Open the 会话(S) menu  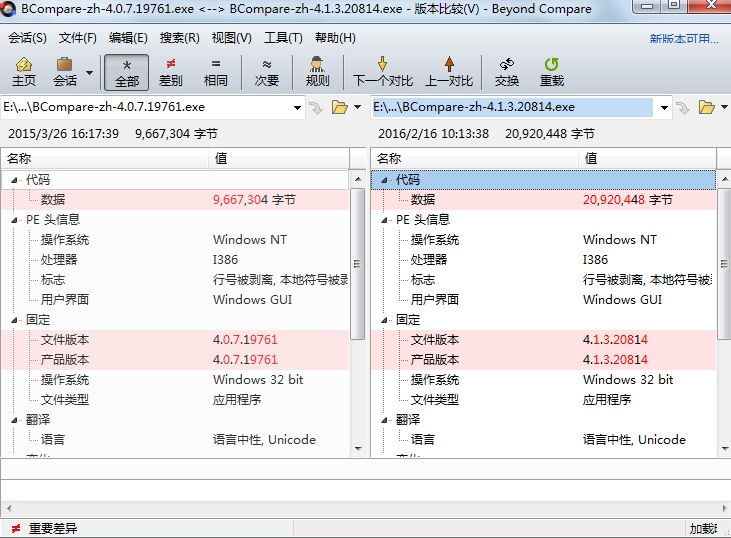coord(28,38)
